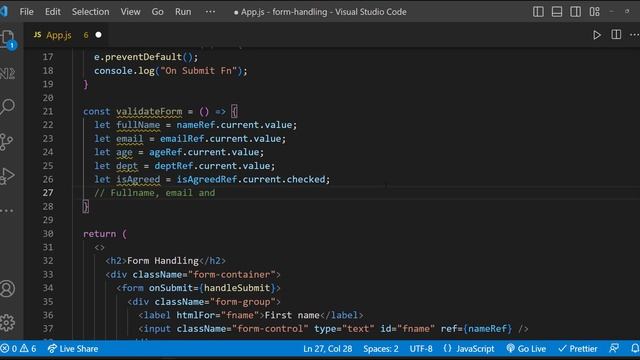Click line number 27 in gutter
The width and height of the screenshot is (640, 360).
click(x=48, y=193)
